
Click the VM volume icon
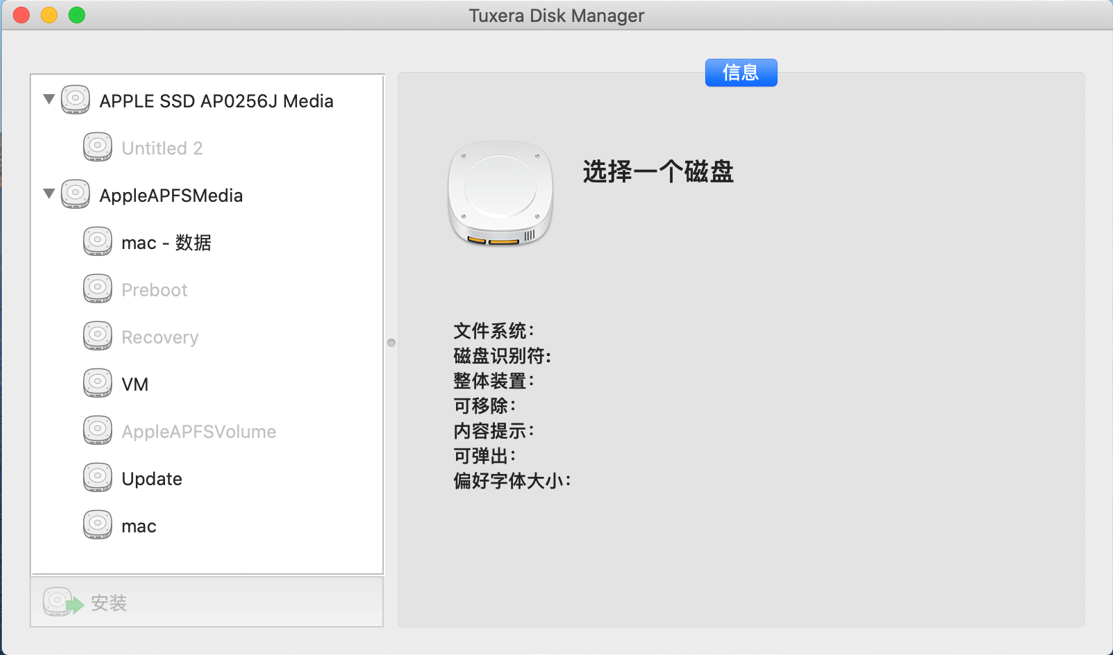point(97,383)
